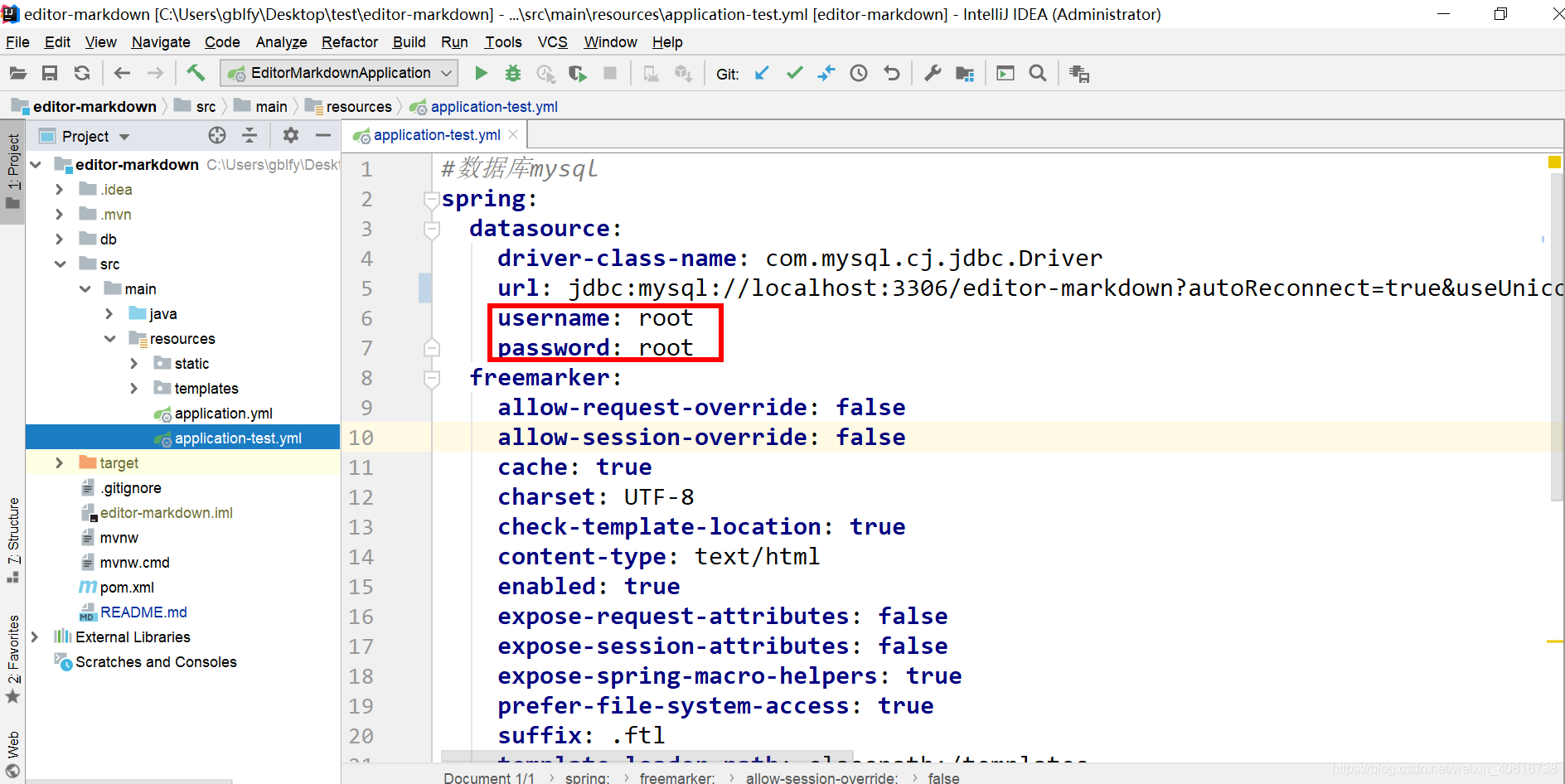Build project with the hammer icon
This screenshot has height=784, width=1565.
(196, 73)
